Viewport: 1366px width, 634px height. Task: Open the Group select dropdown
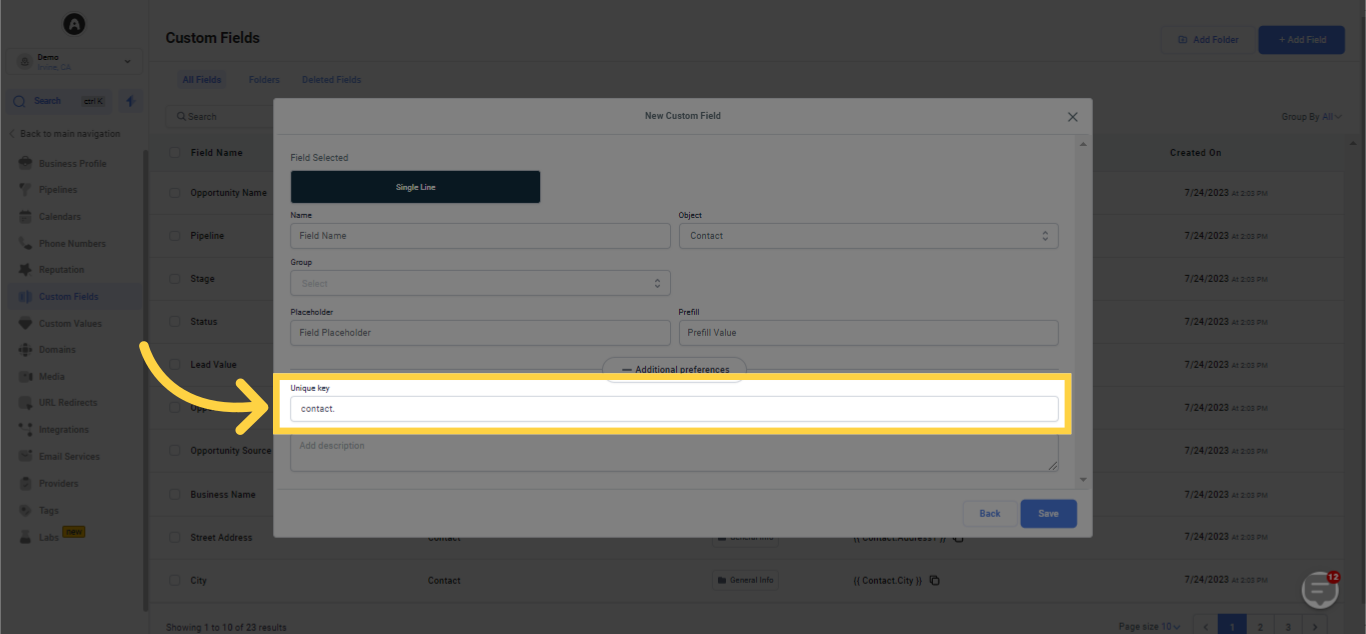[x=480, y=283]
